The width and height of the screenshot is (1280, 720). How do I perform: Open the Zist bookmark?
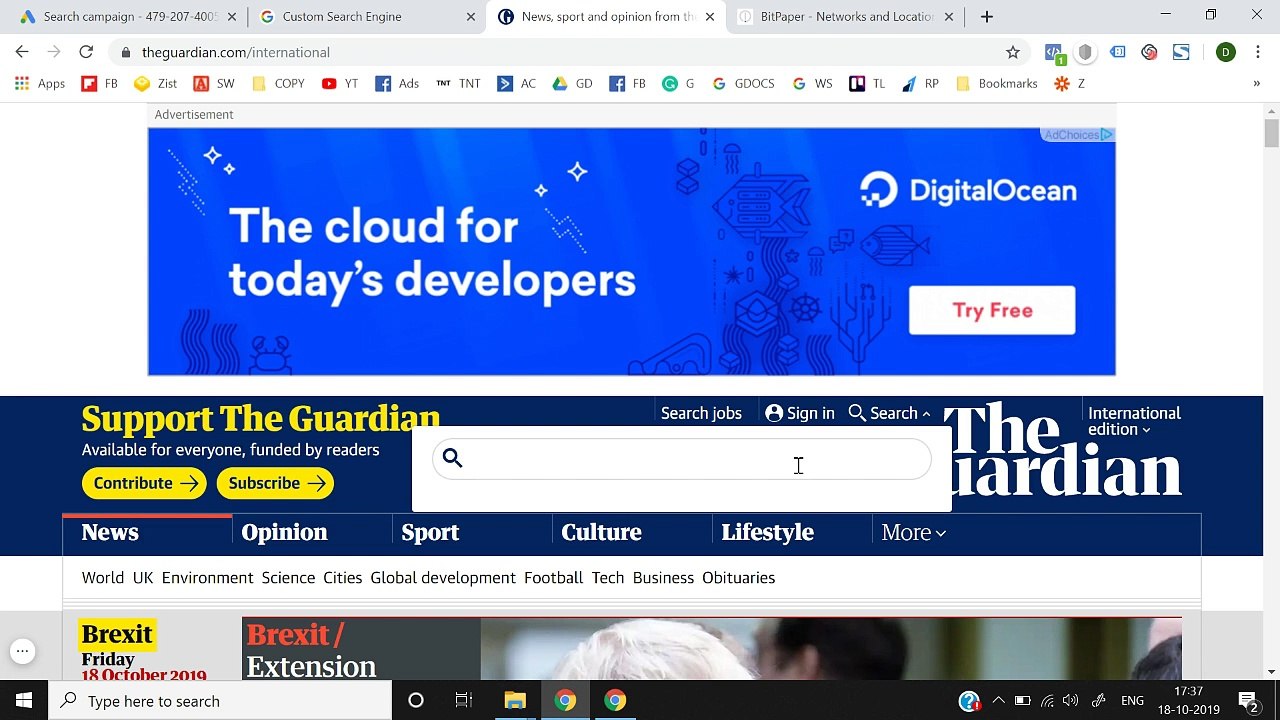pos(155,84)
